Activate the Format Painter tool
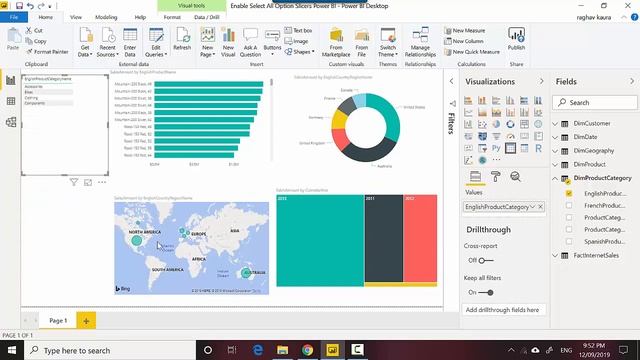640x360 pixels. click(x=47, y=52)
